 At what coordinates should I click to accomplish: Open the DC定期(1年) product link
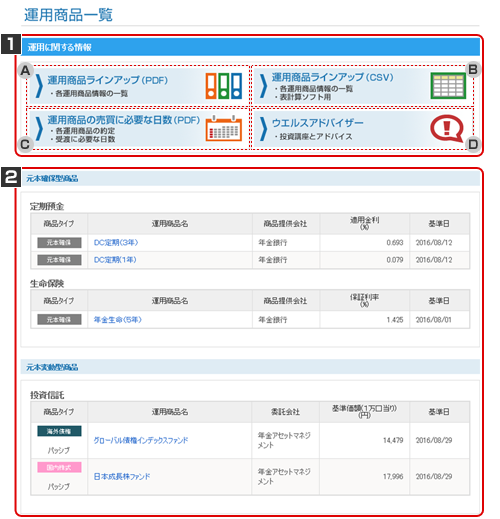[115, 260]
